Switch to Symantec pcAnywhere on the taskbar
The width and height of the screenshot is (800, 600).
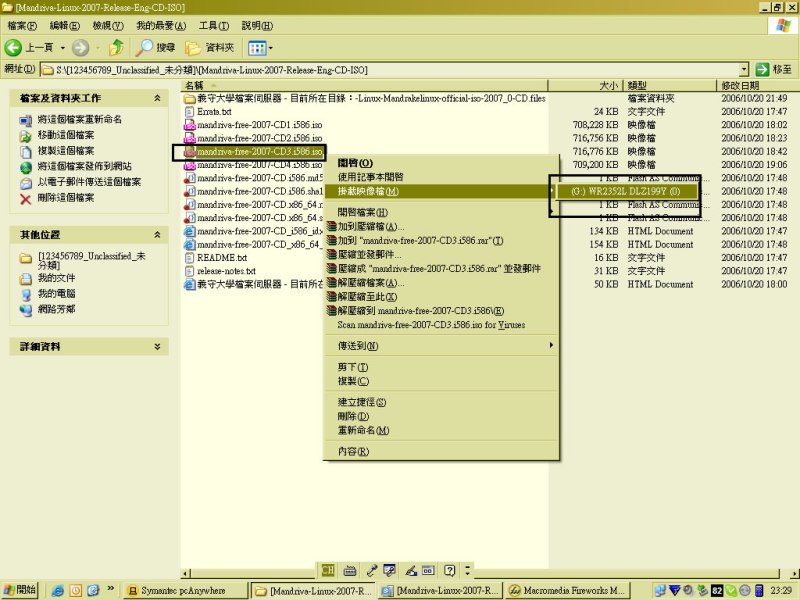pos(186,590)
